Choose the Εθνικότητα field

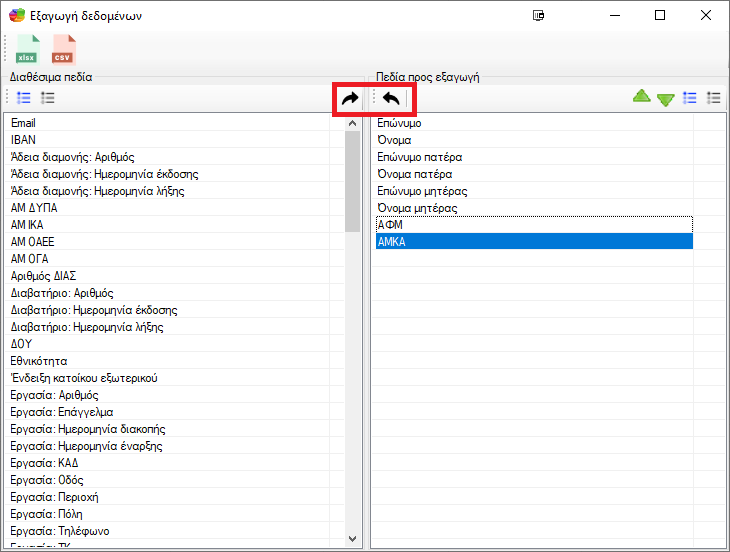(x=39, y=361)
